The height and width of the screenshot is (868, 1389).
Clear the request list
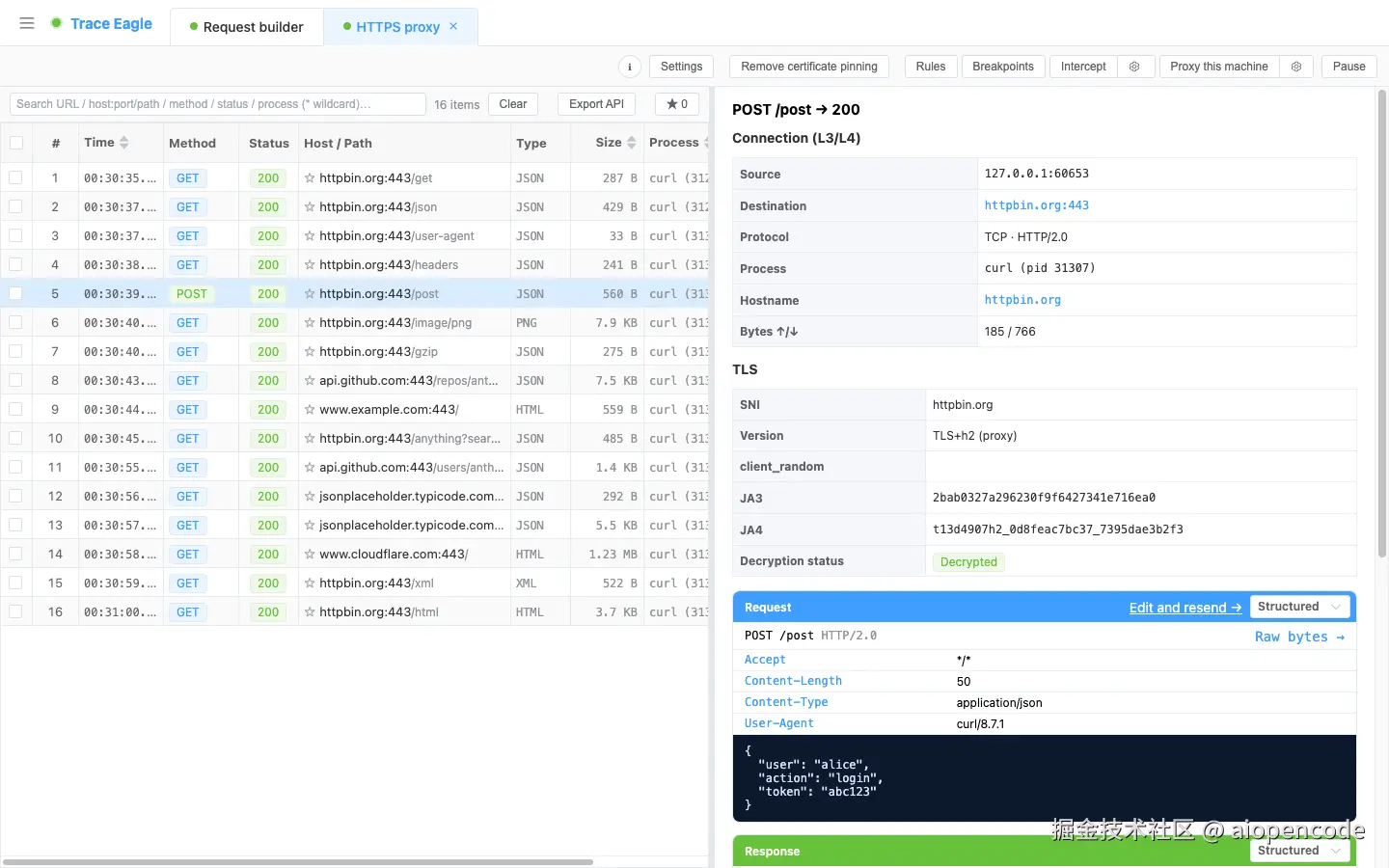(513, 104)
